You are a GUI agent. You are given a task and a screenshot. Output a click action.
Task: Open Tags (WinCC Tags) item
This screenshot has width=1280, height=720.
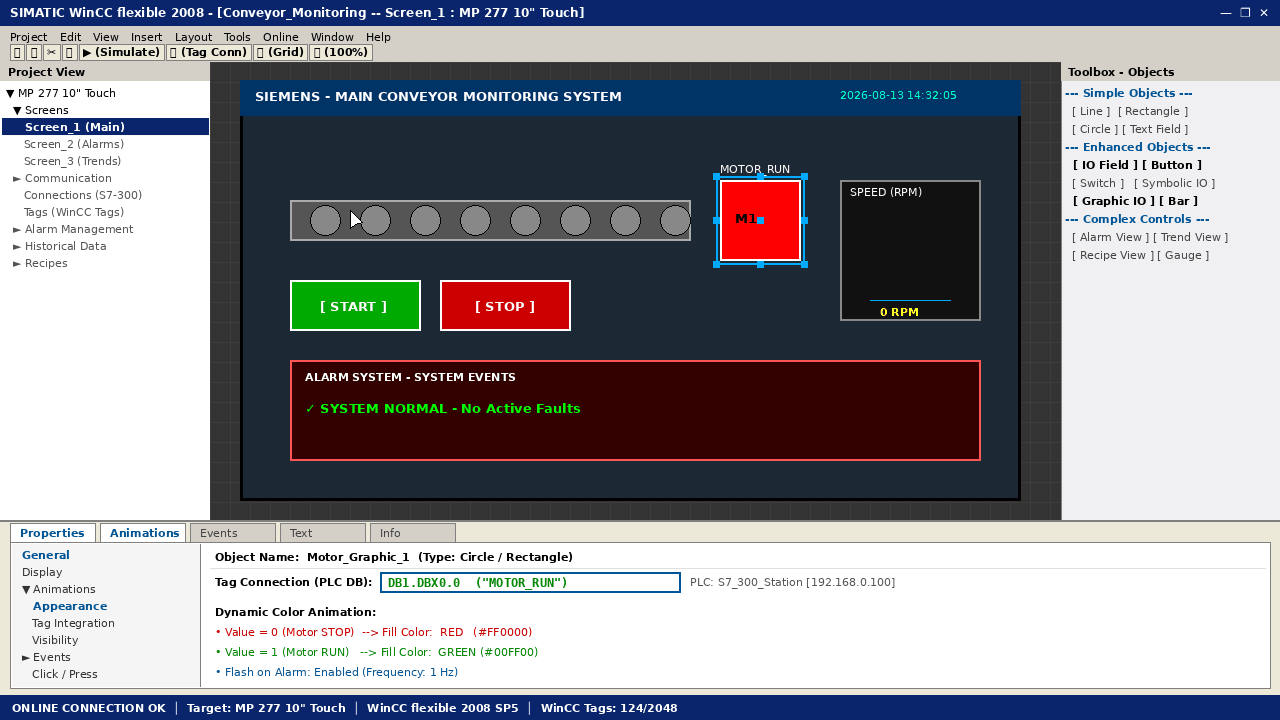tap(74, 212)
